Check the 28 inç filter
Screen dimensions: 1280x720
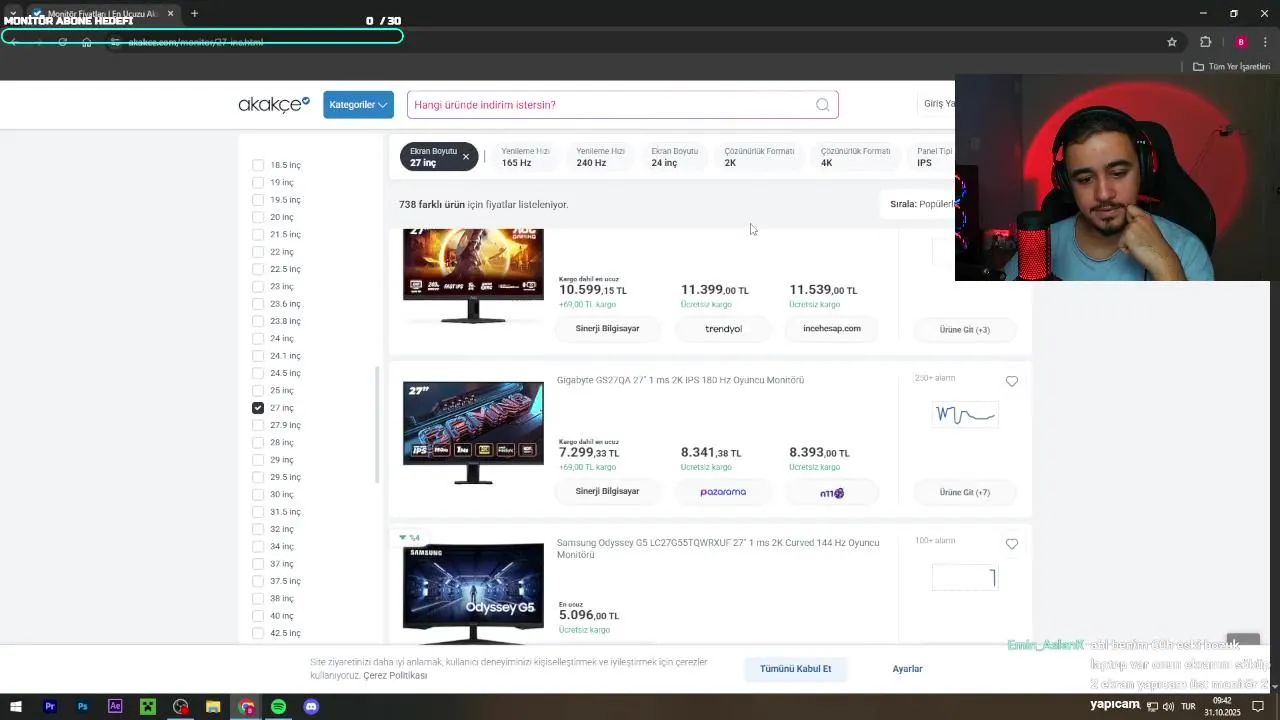(258, 442)
